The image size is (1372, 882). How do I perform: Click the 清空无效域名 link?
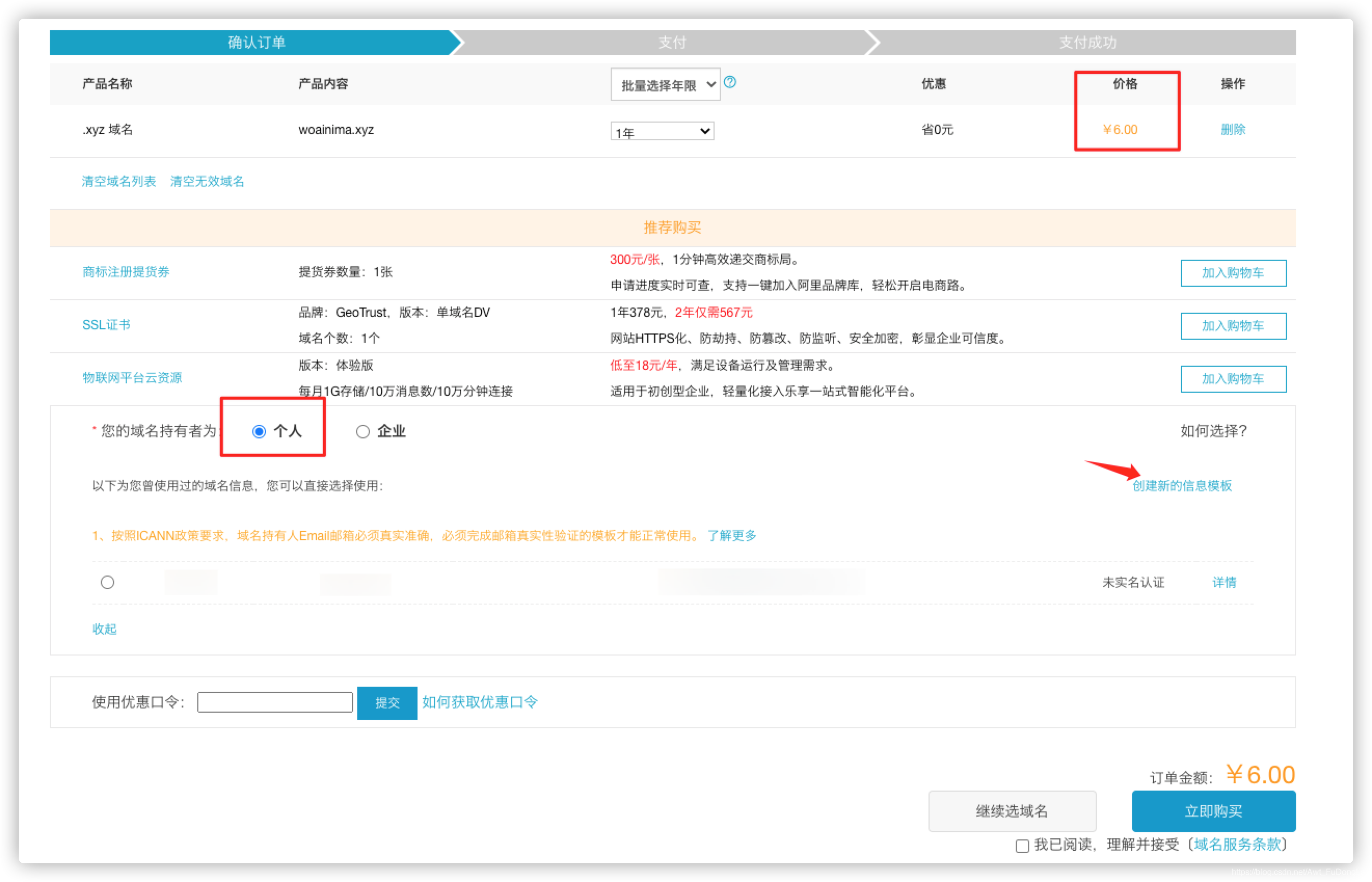(207, 182)
